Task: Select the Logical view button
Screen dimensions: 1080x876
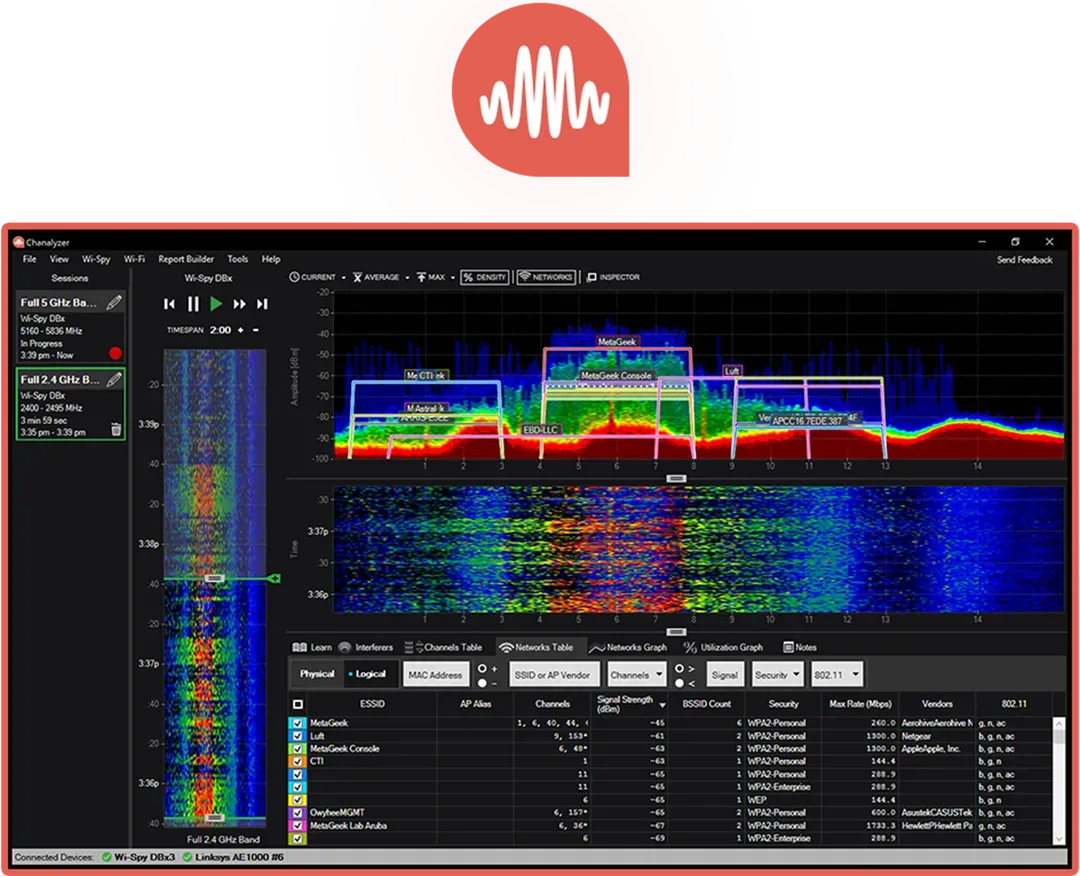Action: [372, 673]
